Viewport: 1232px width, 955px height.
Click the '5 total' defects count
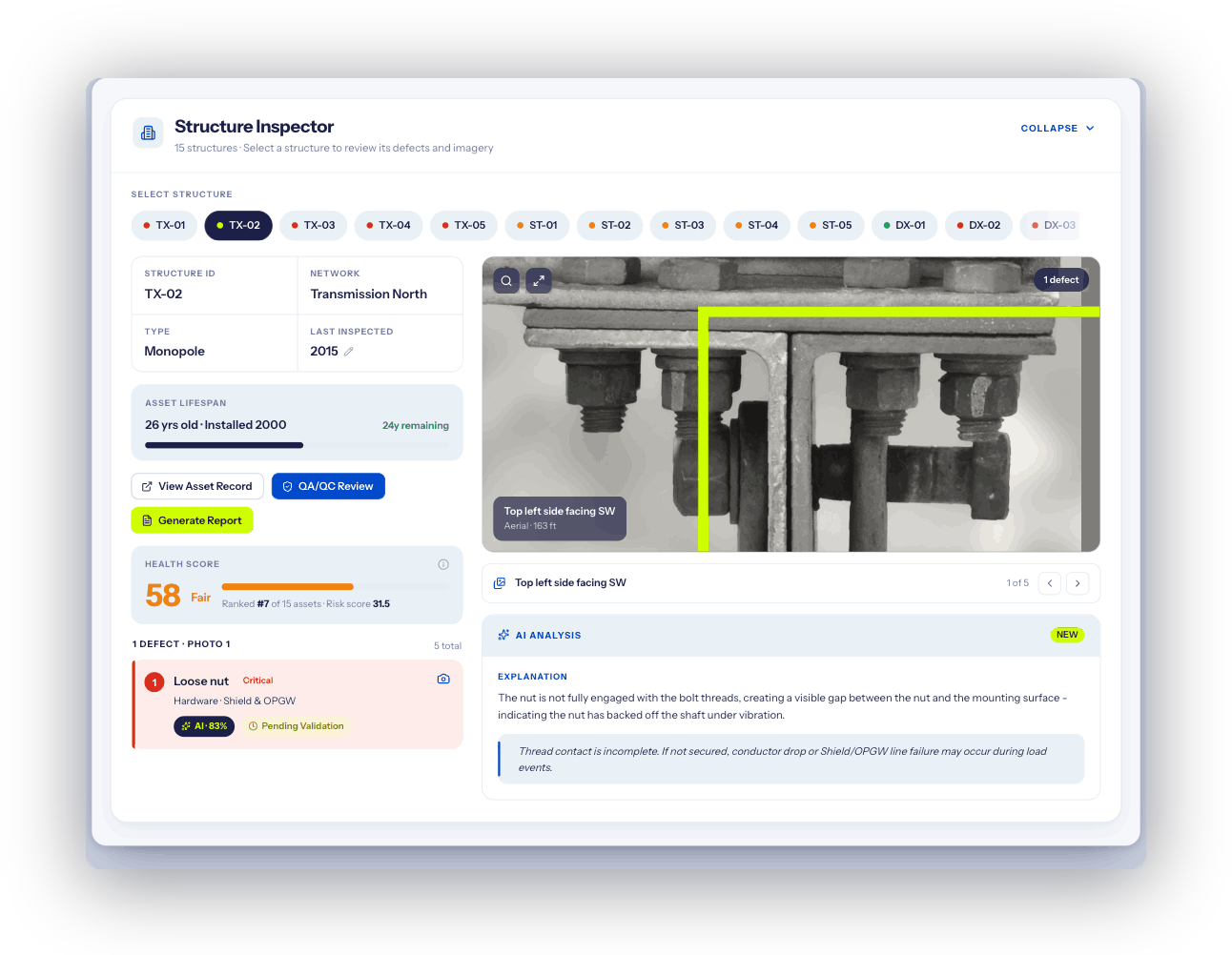pos(447,646)
